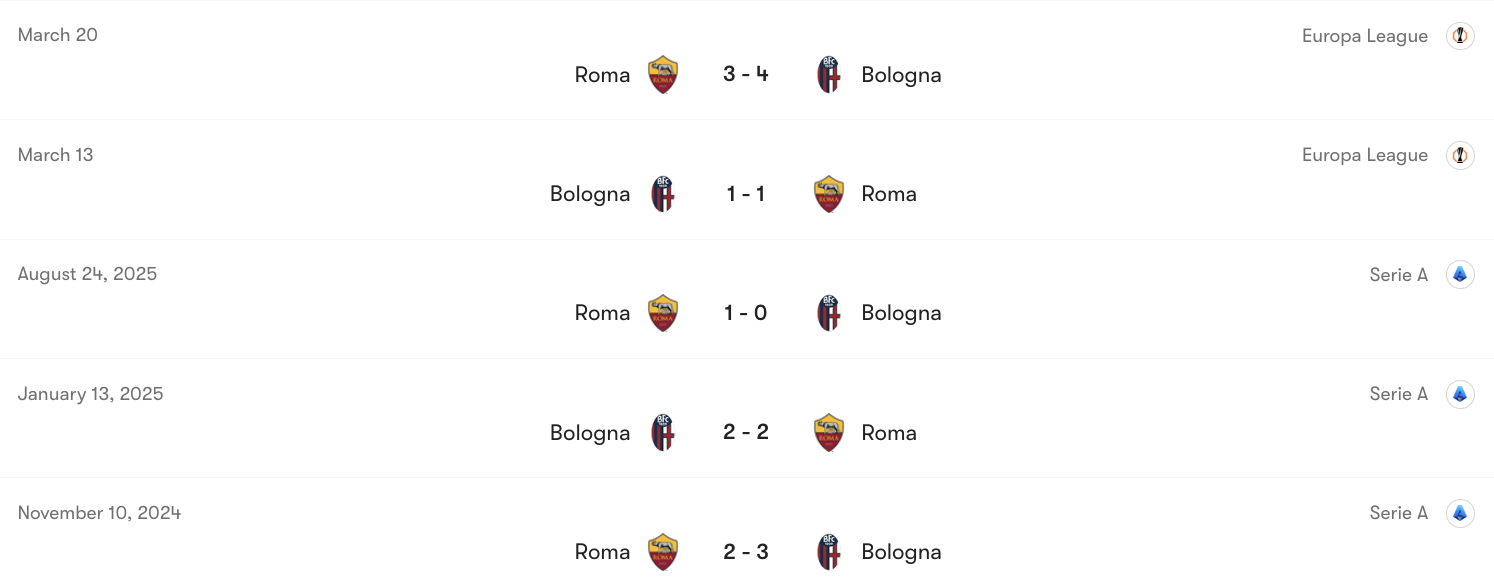Select the Bologna team name in the March 13 match
Image resolution: width=1494 pixels, height=586 pixels.
pyautogui.click(x=590, y=193)
